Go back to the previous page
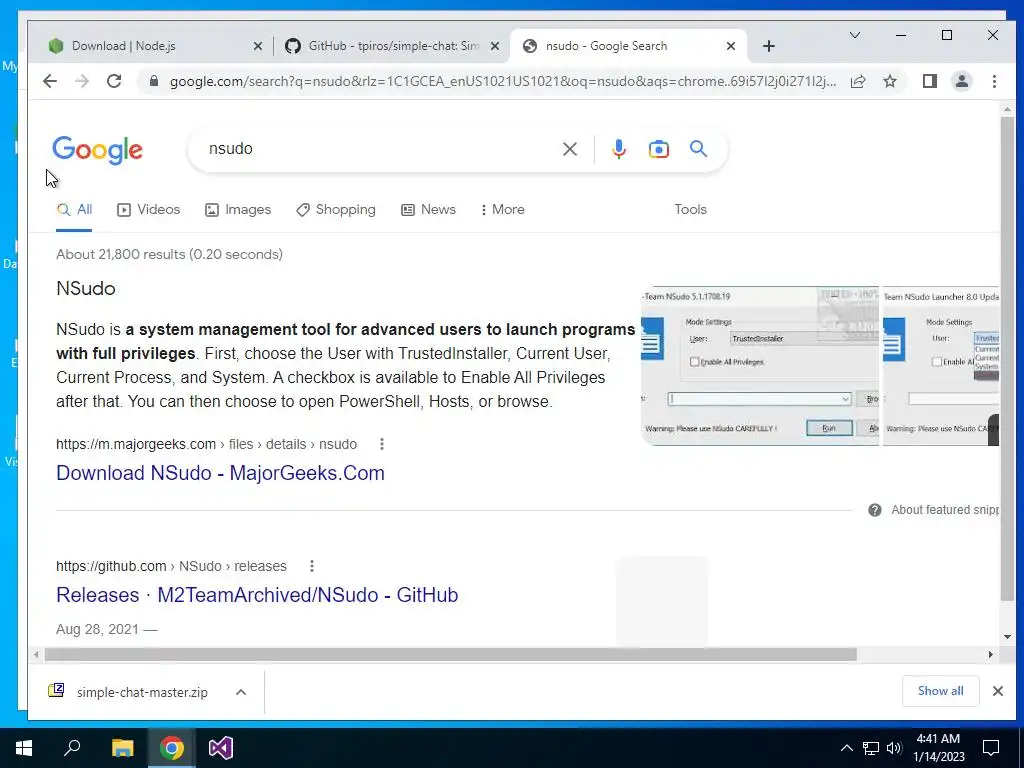The image size is (1024, 768). tap(50, 81)
